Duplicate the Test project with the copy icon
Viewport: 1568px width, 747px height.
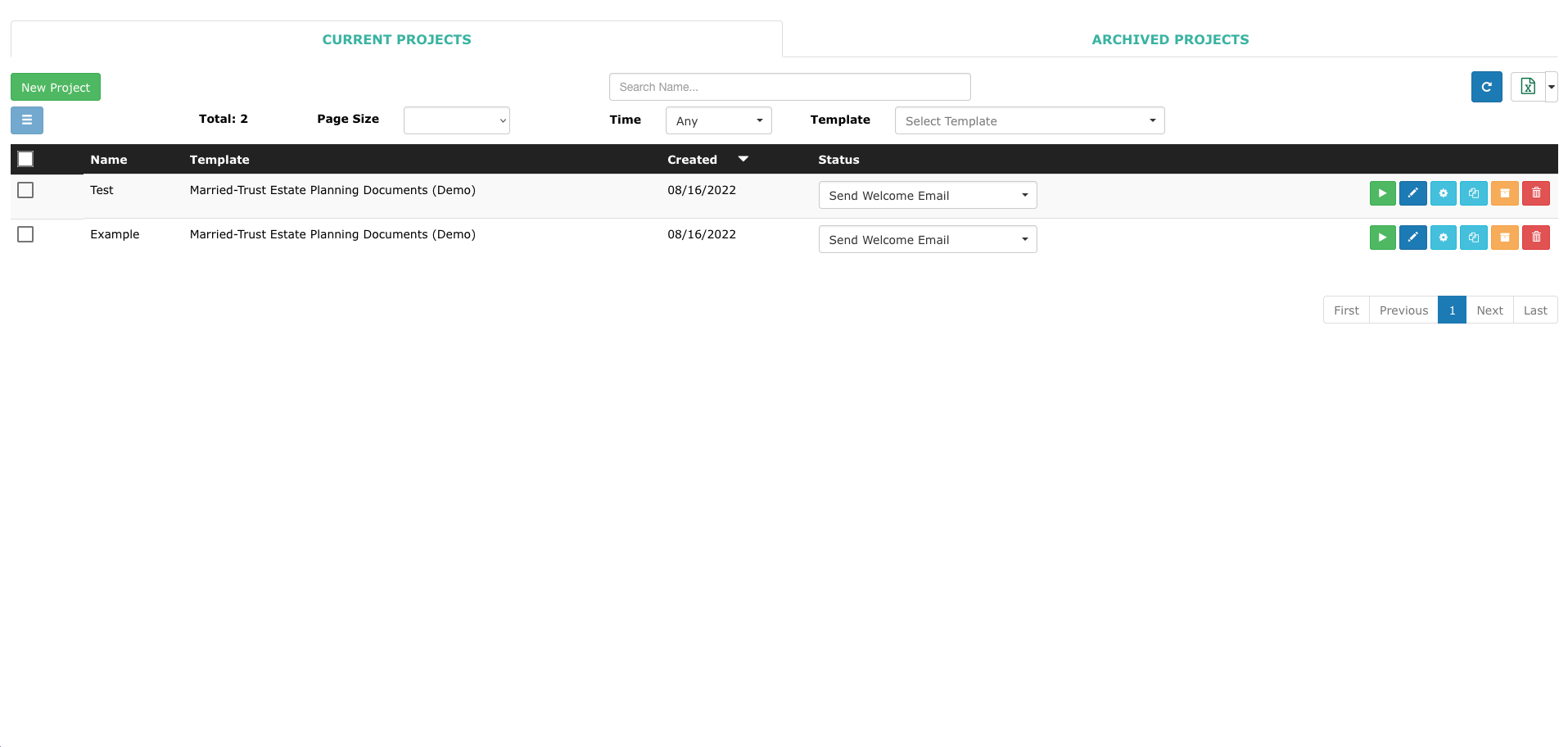1473,193
